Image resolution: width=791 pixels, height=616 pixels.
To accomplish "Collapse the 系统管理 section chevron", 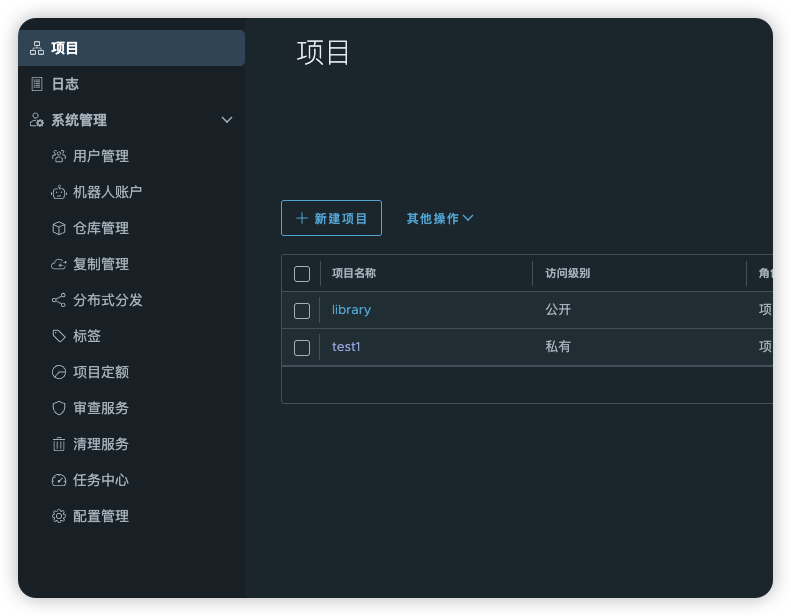I will click(227, 120).
